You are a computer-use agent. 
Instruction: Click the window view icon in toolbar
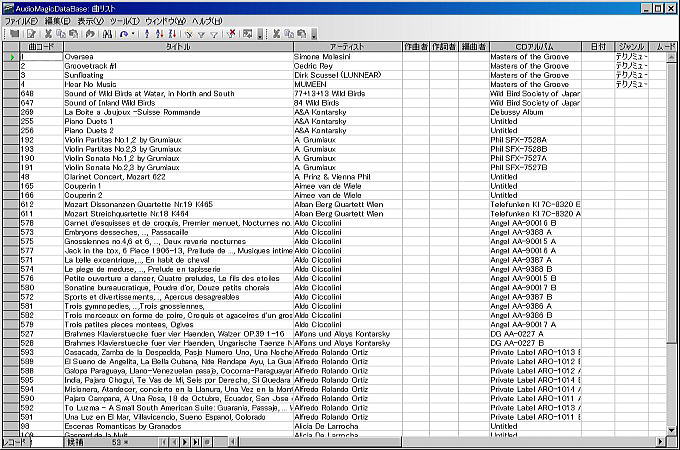tap(248, 34)
